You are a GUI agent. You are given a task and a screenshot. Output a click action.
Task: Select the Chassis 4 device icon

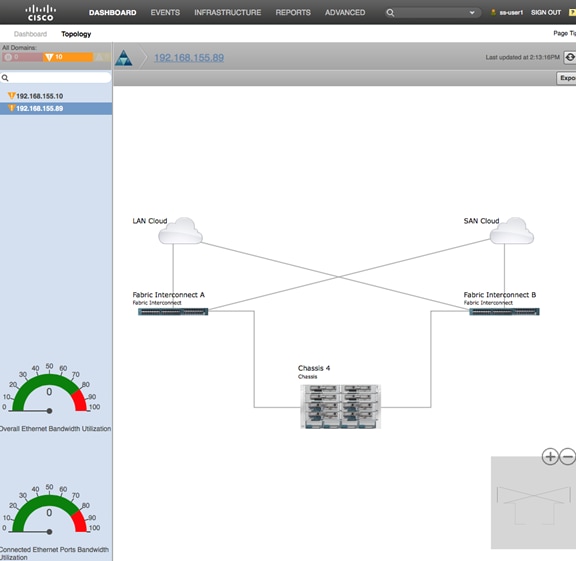341,406
